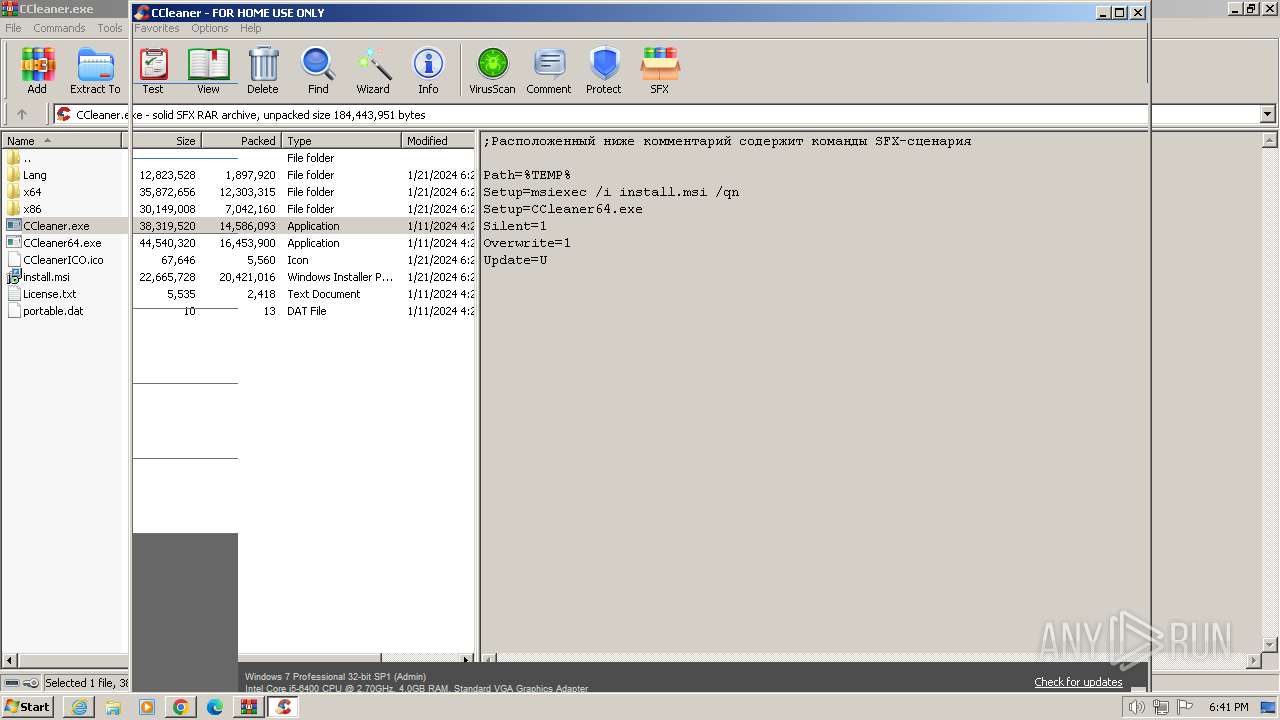The height and width of the screenshot is (720, 1280).
Task: Open Internet Explorer from the taskbar
Action: 79,707
